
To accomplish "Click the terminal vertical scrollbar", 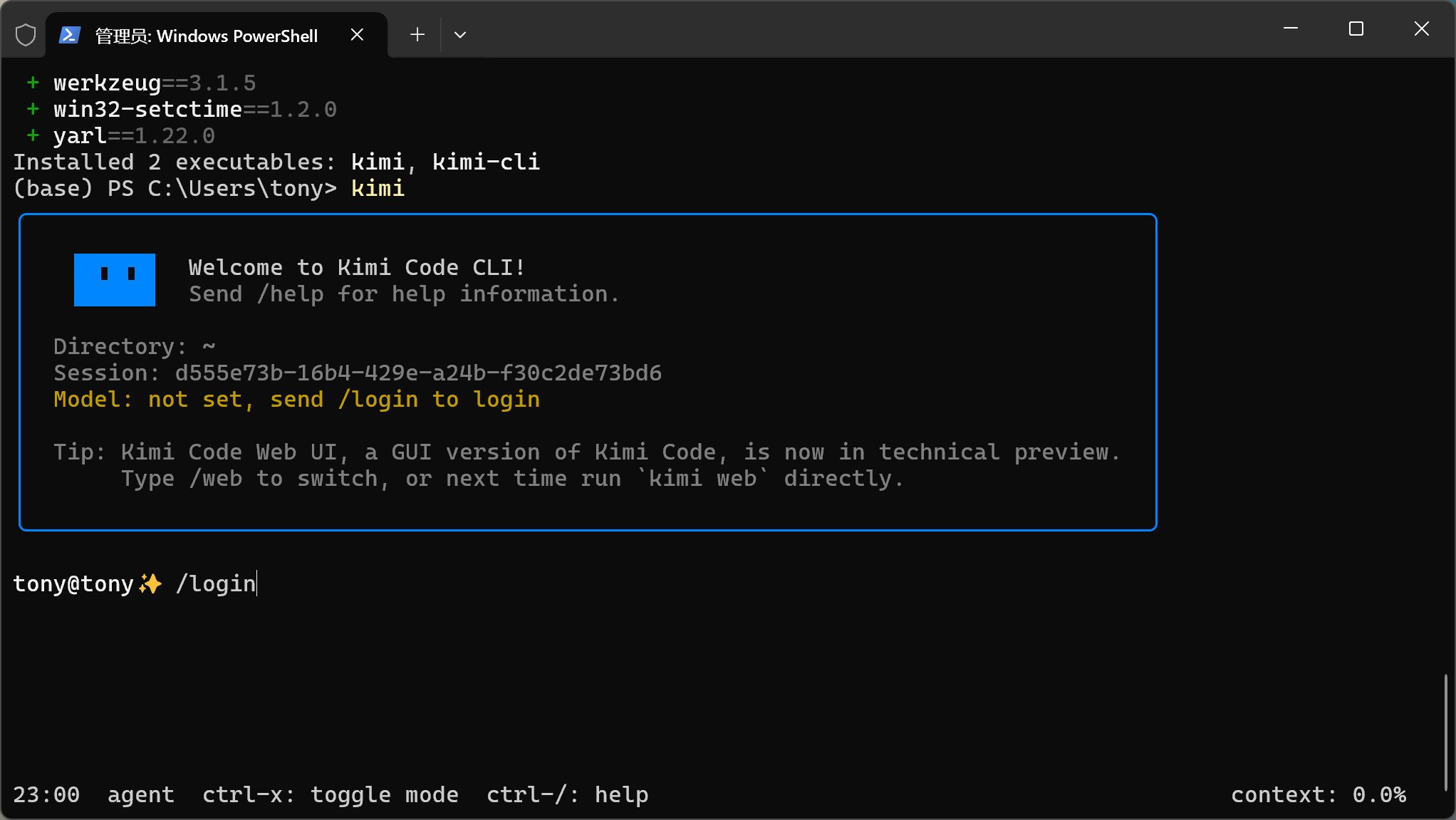I will click(1445, 730).
